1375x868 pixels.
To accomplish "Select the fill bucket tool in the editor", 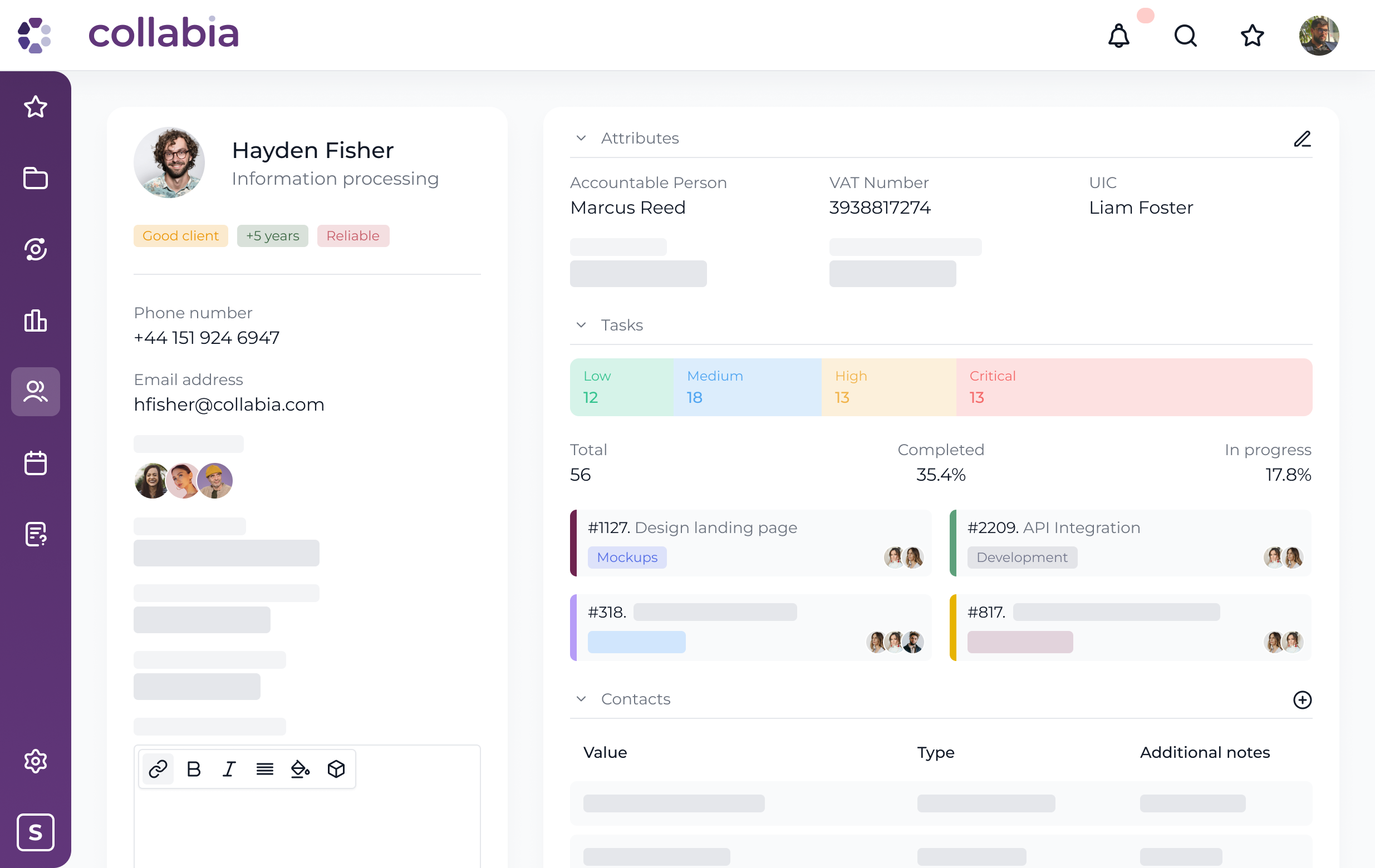I will pos(301,769).
